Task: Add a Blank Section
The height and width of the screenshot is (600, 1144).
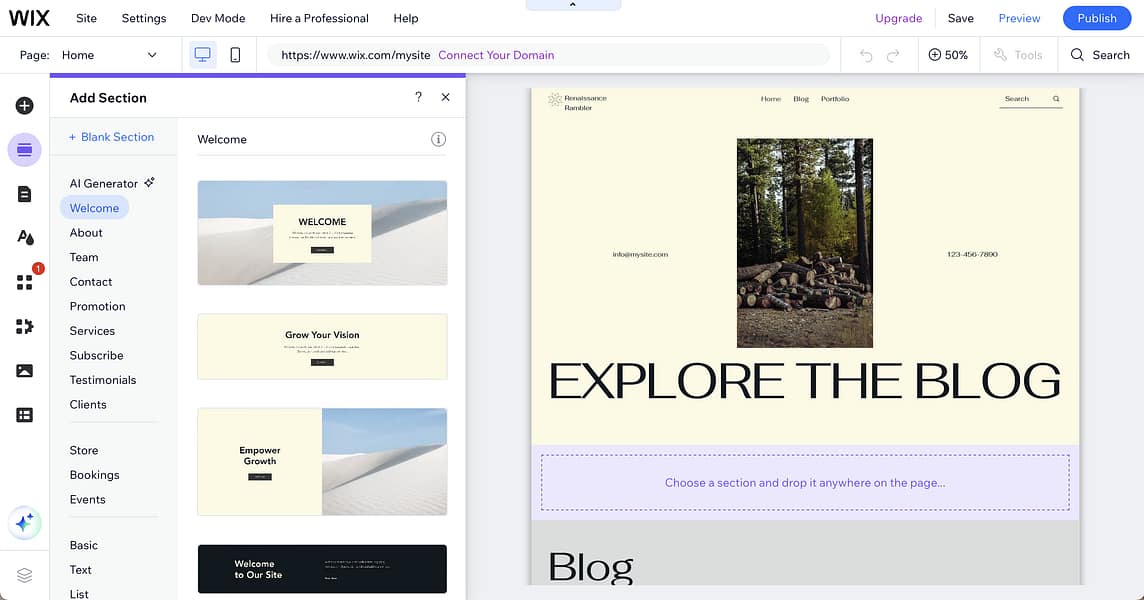Action: tap(111, 136)
